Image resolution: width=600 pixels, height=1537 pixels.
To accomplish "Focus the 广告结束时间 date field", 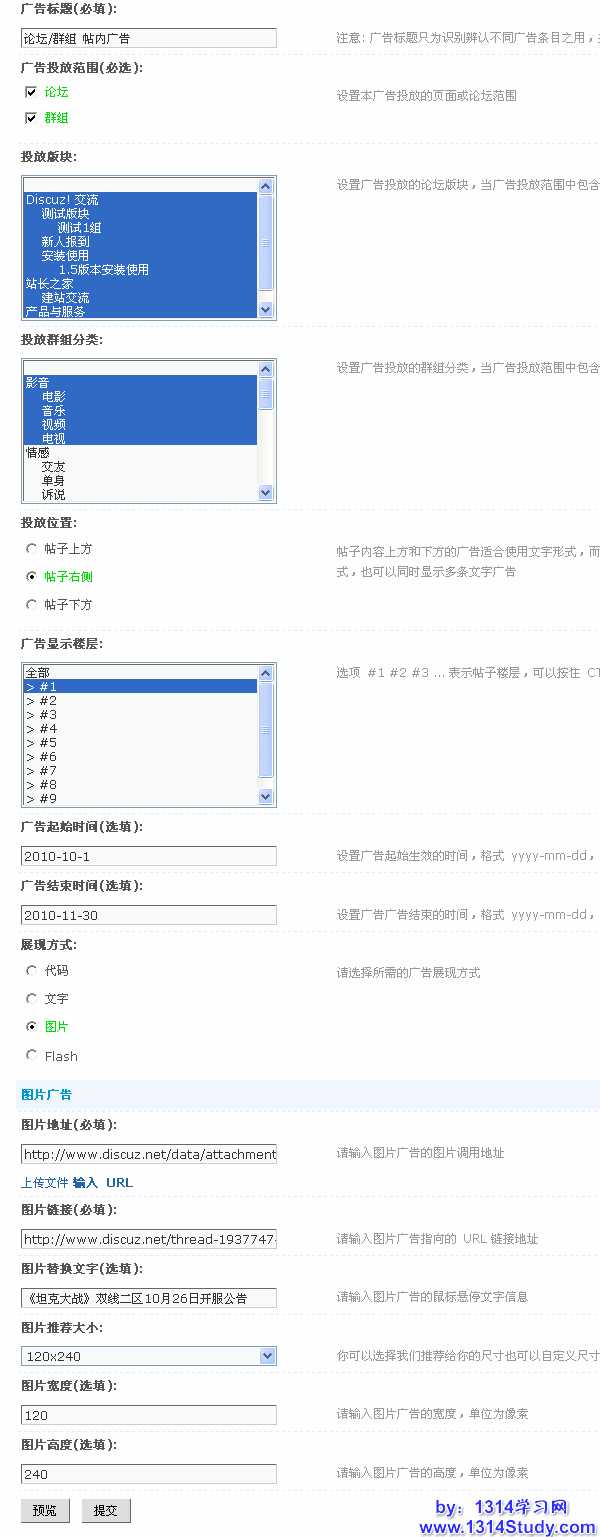I will click(x=148, y=915).
